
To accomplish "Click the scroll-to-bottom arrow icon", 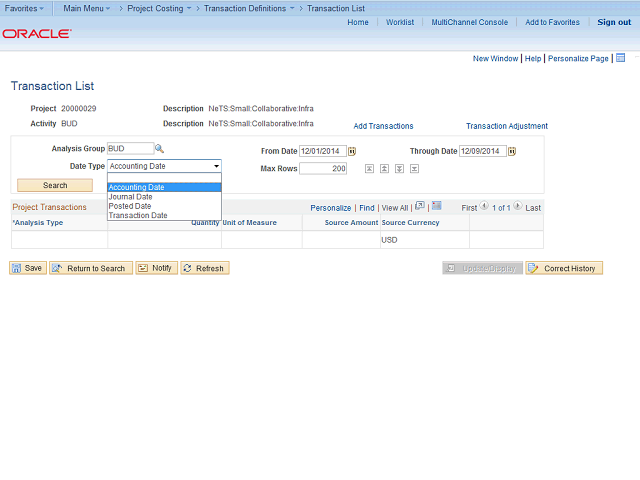I will [415, 169].
